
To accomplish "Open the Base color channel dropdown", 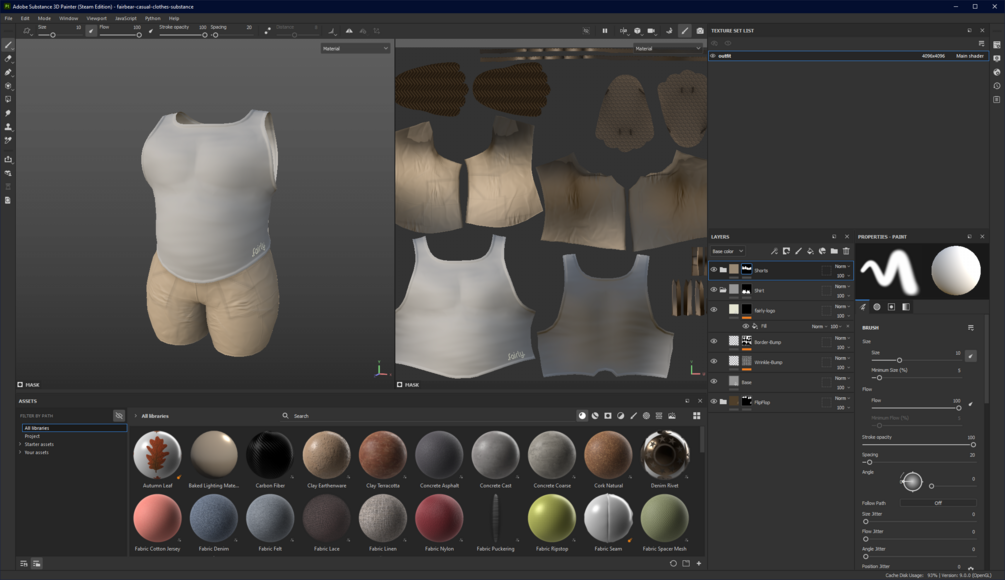I will (x=727, y=251).
